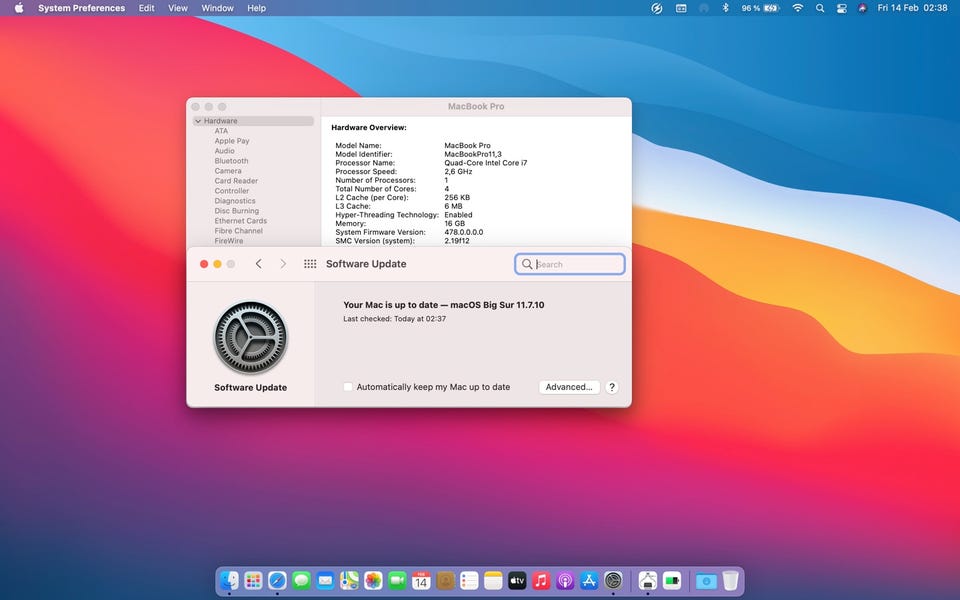Image resolution: width=960 pixels, height=600 pixels.
Task: Select Disc Burning in sidebar
Action: click(237, 211)
